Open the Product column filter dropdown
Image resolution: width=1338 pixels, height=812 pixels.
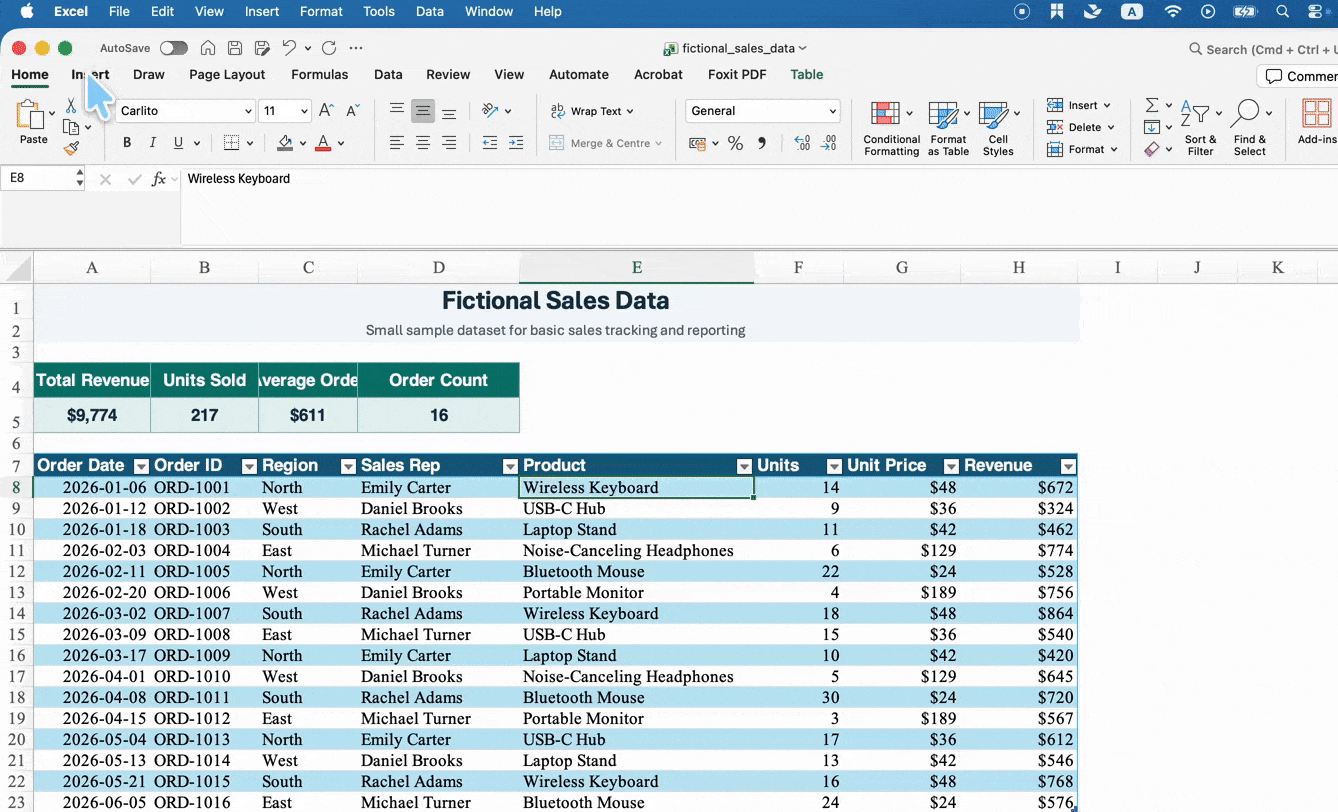point(744,466)
